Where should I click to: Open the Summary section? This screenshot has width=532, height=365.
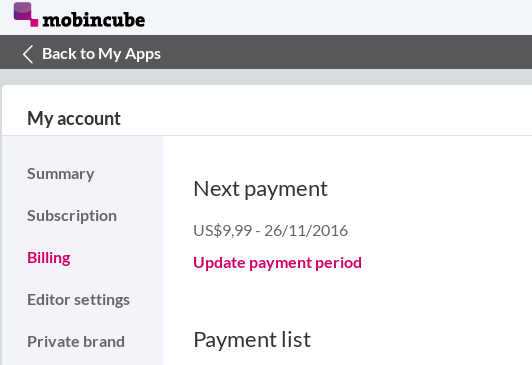click(61, 174)
